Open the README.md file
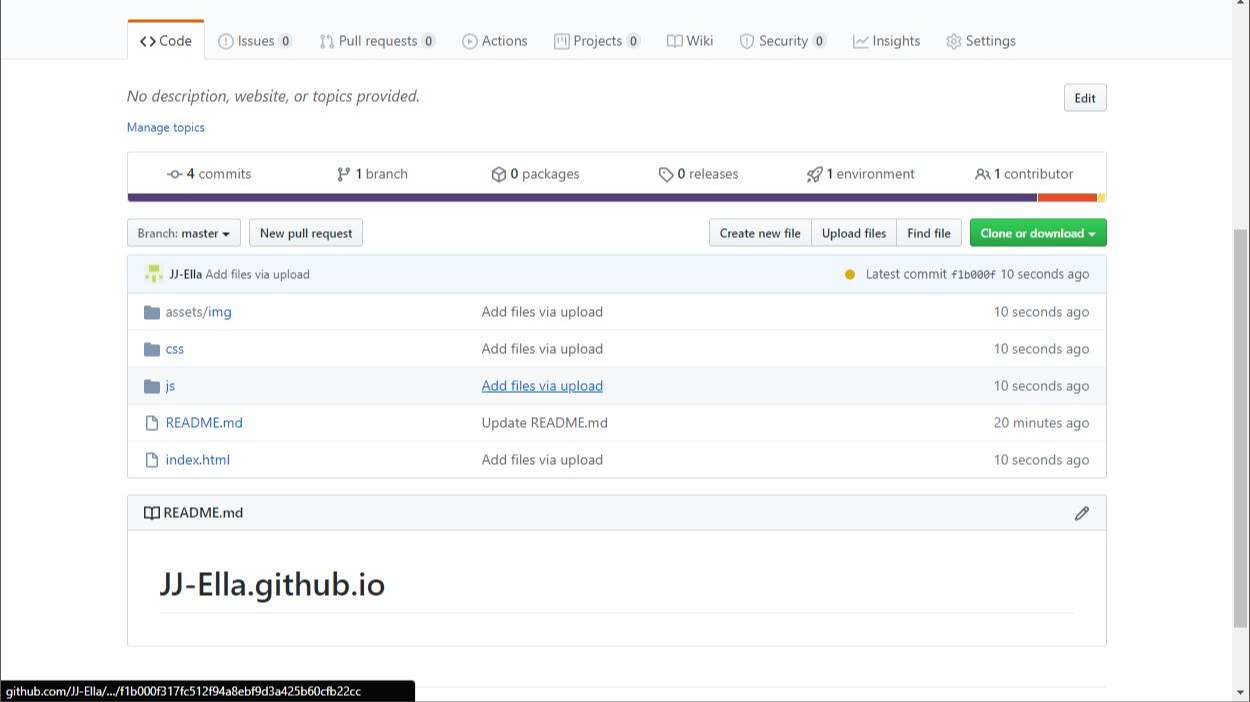Screen dimensions: 1250x702 tap(204, 423)
